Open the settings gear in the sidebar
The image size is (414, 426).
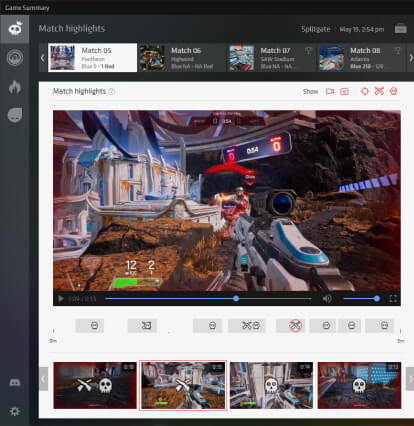15,411
